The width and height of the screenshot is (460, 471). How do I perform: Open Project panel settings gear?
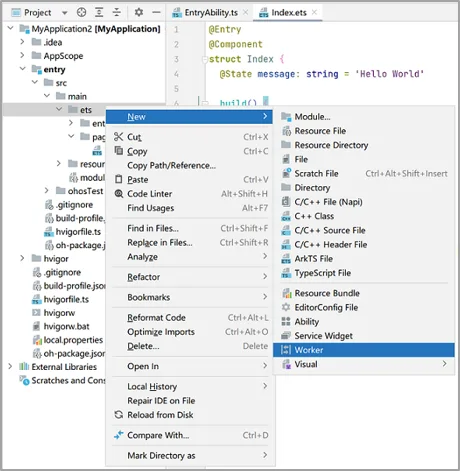[139, 13]
